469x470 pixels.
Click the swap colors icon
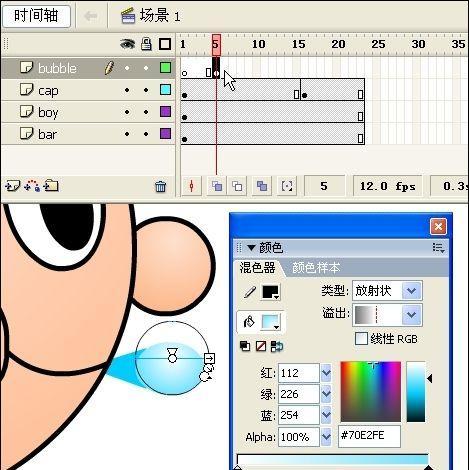coord(277,346)
